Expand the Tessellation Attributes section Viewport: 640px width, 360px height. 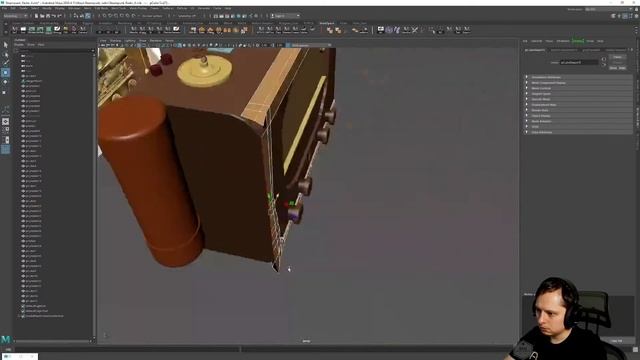(578, 77)
